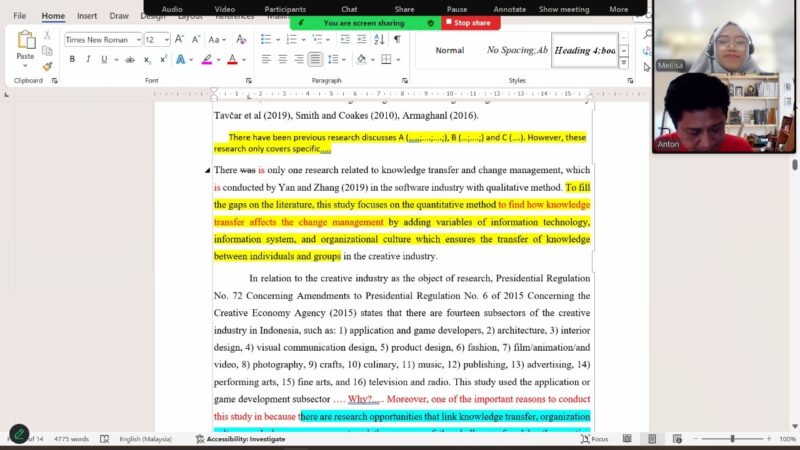Apply strikethrough formatting
This screenshot has width=800, height=450.
[130, 60]
